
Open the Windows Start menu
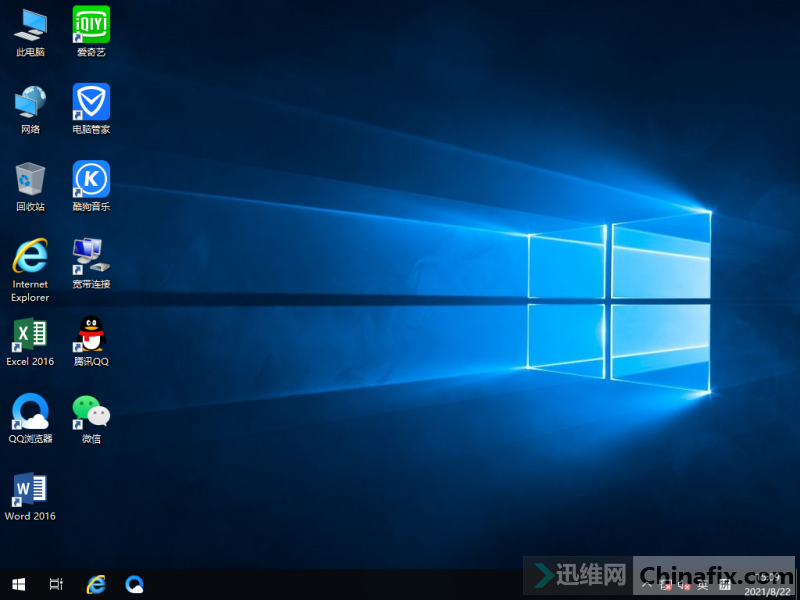coord(19,584)
